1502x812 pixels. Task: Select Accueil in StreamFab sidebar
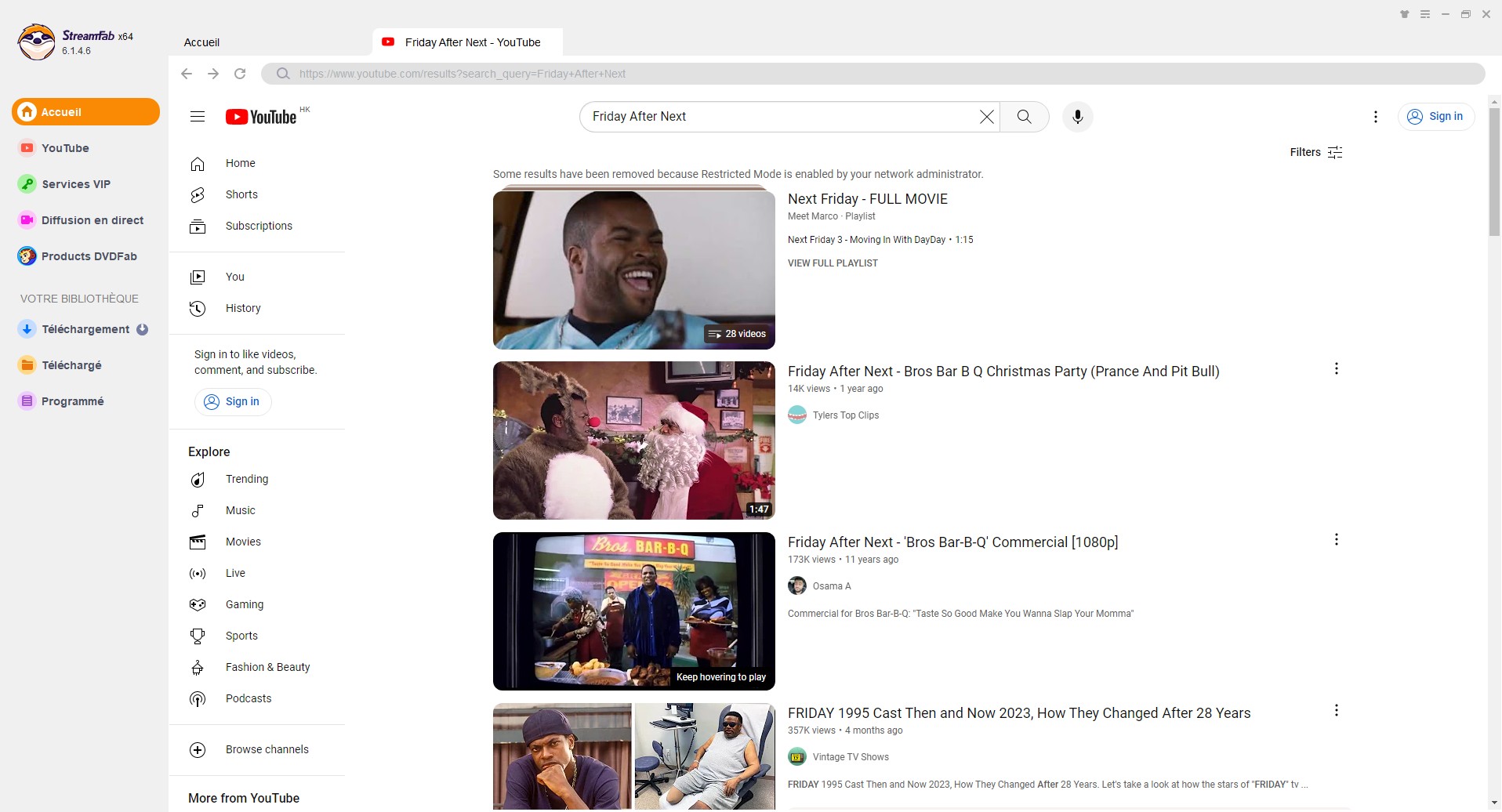tap(85, 111)
